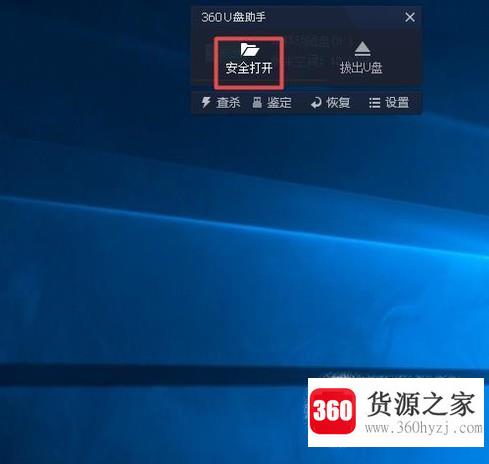
Task: Open the 查杀 virus scan option
Action: pos(221,103)
